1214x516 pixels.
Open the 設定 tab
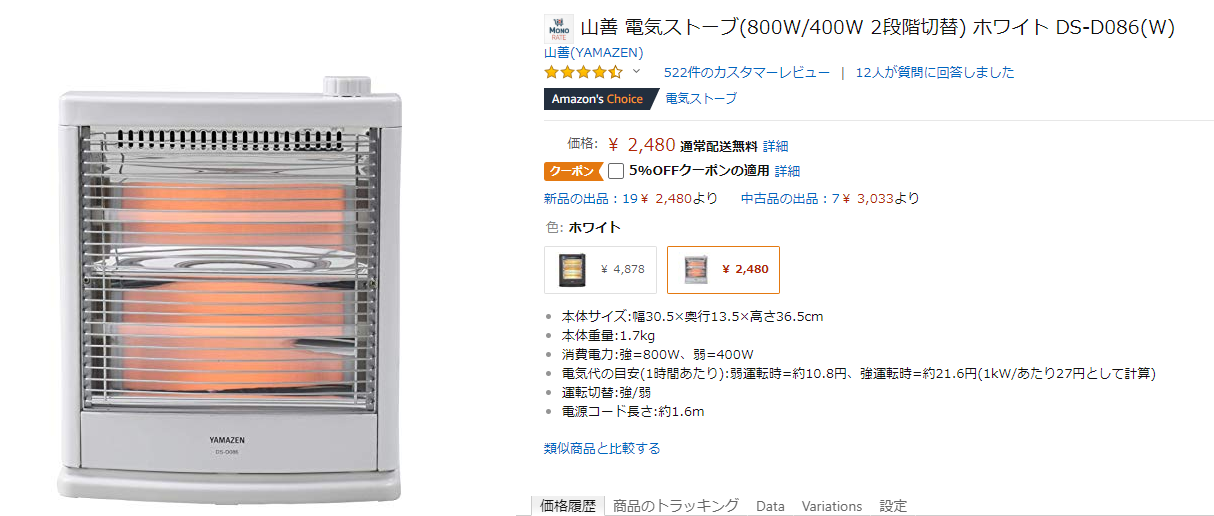(893, 506)
